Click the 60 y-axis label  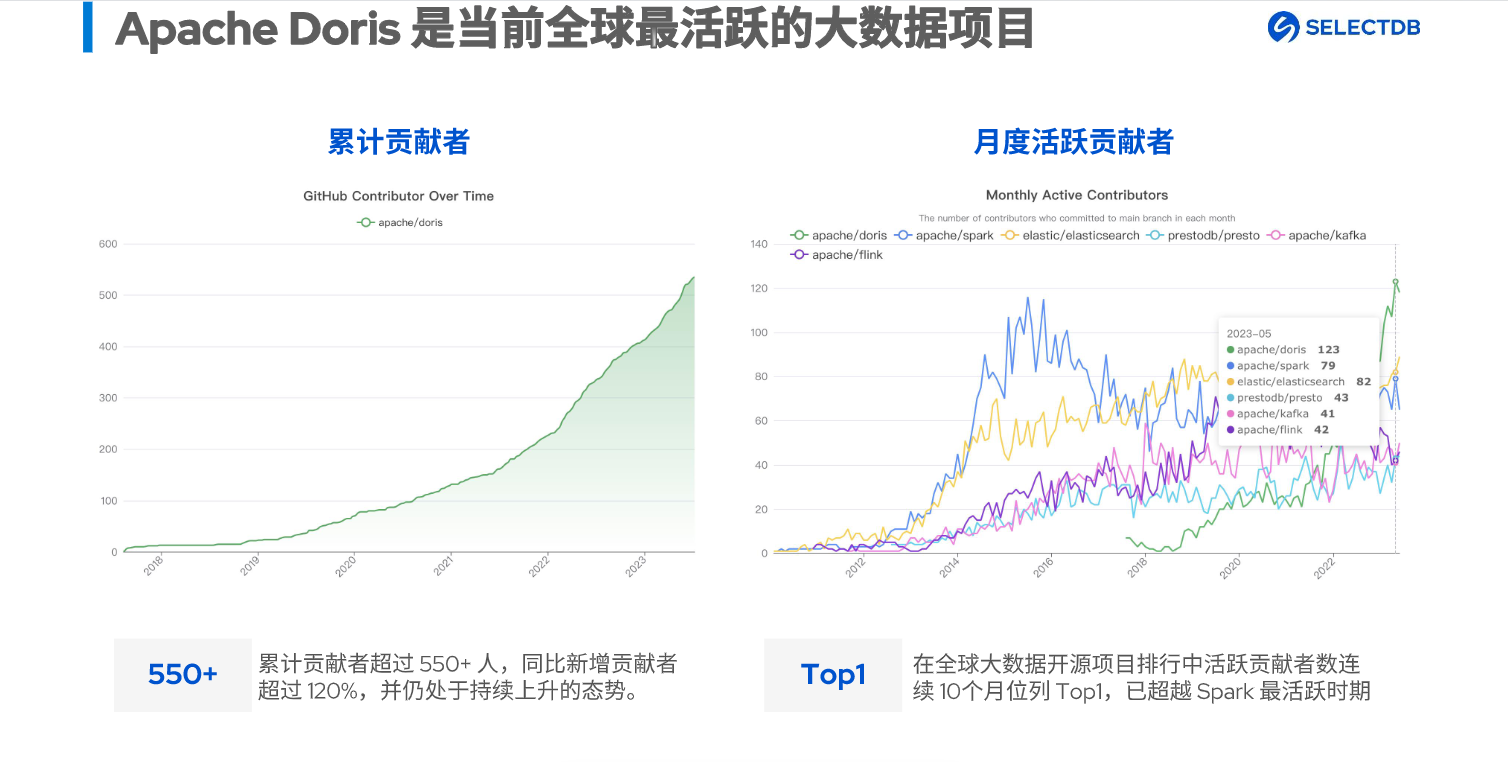pos(760,421)
